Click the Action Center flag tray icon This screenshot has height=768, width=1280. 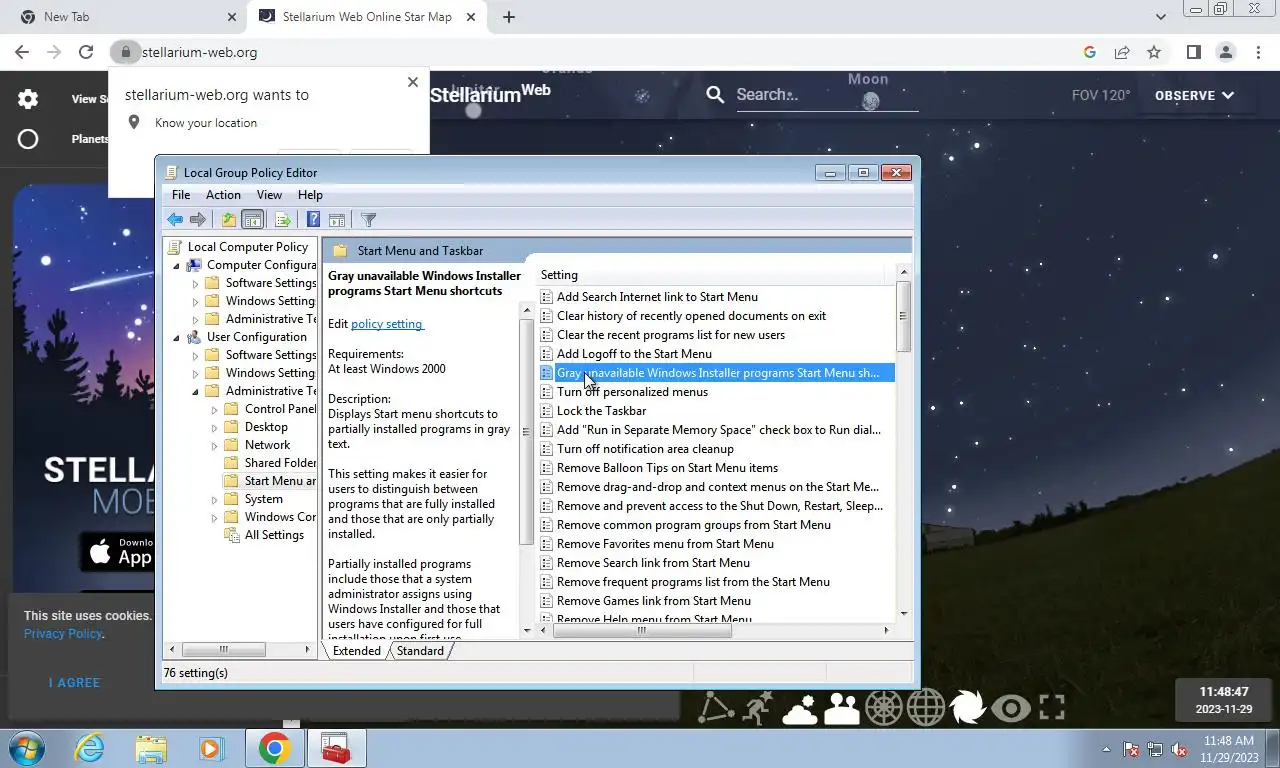(1132, 749)
